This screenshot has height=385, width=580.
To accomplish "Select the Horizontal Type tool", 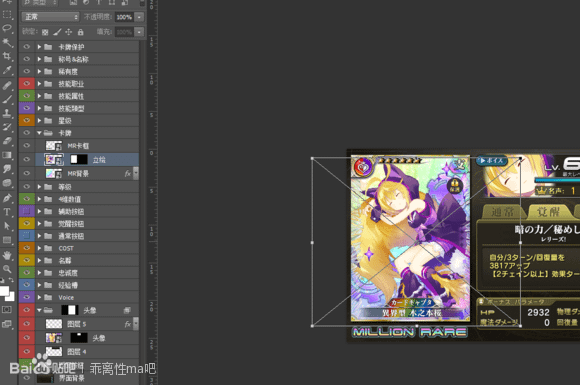I will (x=7, y=212).
